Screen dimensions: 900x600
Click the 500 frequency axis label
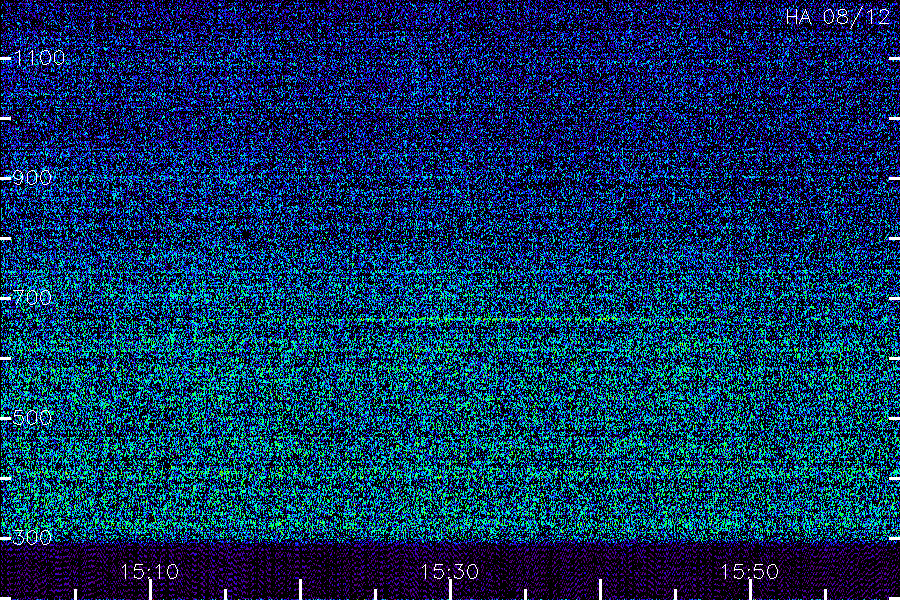[32, 418]
